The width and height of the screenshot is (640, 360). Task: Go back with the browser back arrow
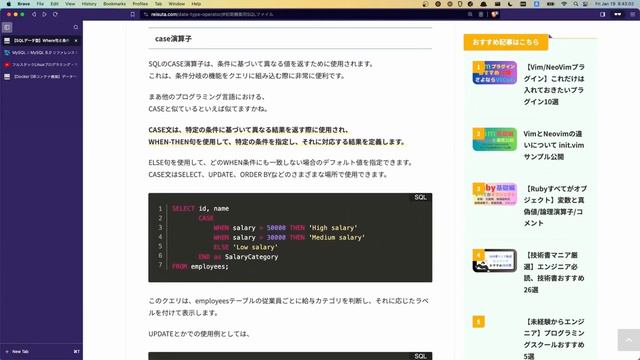pos(34,14)
